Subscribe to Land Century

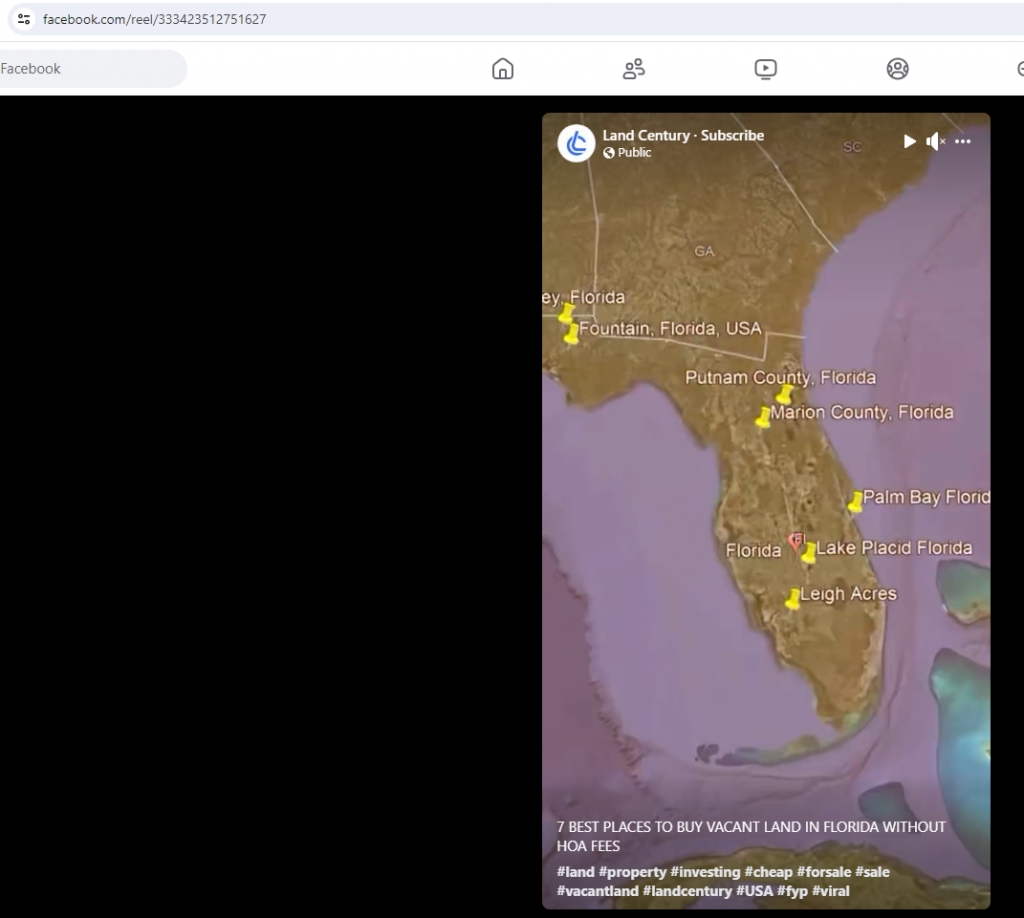[732, 135]
